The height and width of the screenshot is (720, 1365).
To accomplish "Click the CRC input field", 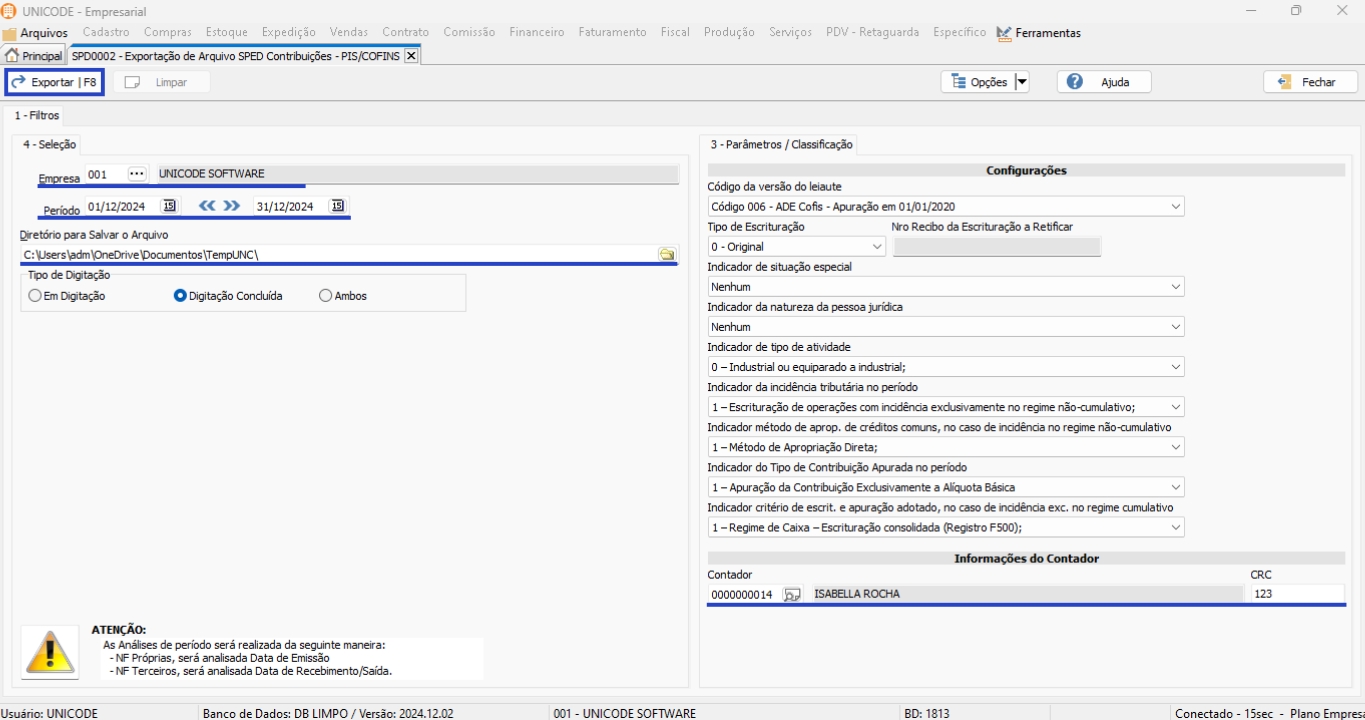I will (1295, 594).
